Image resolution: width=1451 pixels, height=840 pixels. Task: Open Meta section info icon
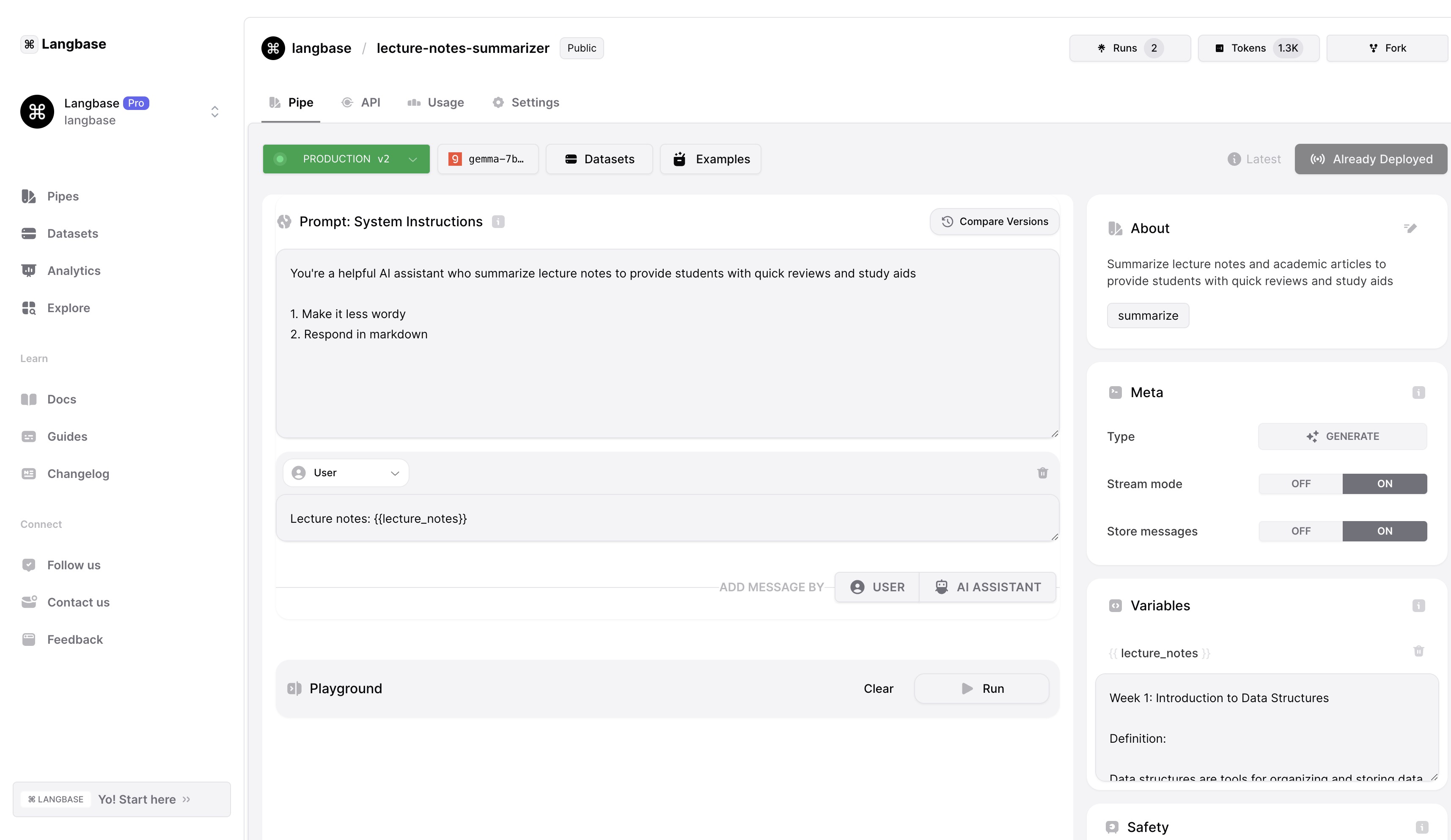coord(1418,393)
